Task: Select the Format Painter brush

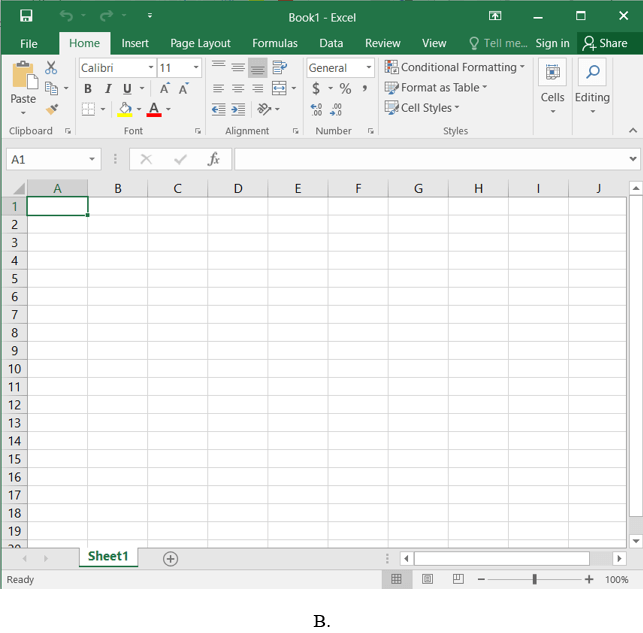Action: [51, 110]
